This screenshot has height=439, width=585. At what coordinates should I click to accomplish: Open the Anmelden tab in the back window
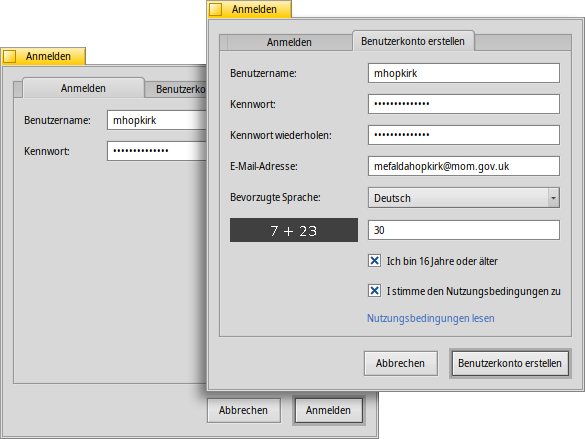coord(83,88)
